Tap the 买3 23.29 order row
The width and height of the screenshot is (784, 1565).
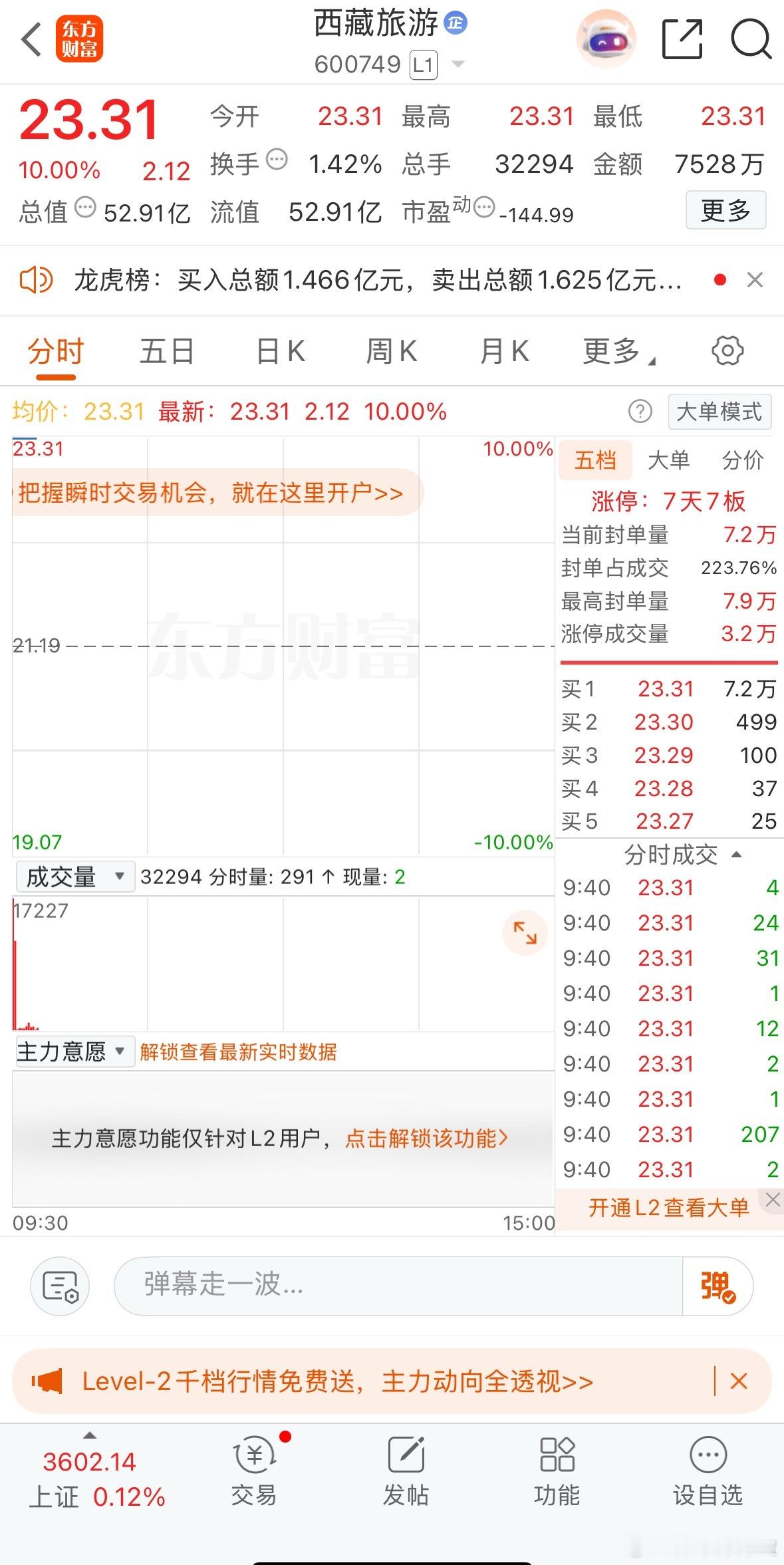click(x=669, y=756)
